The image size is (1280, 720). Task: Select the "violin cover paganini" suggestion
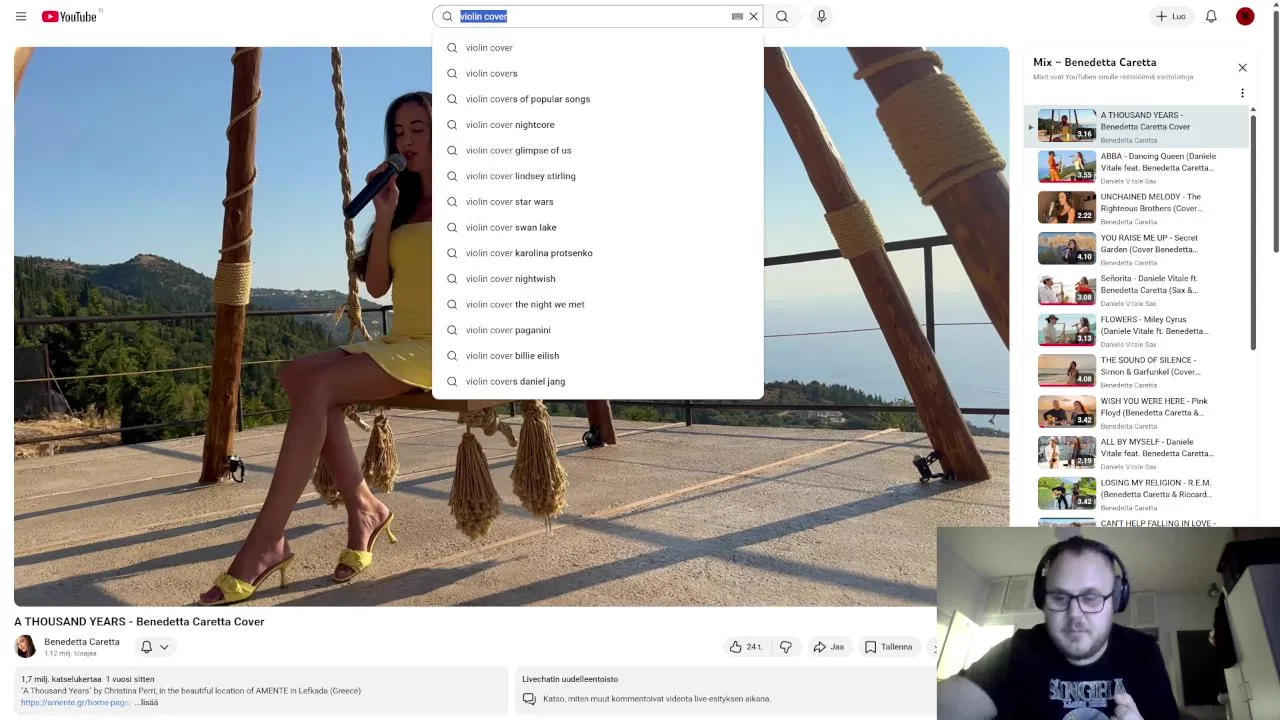[x=598, y=330]
